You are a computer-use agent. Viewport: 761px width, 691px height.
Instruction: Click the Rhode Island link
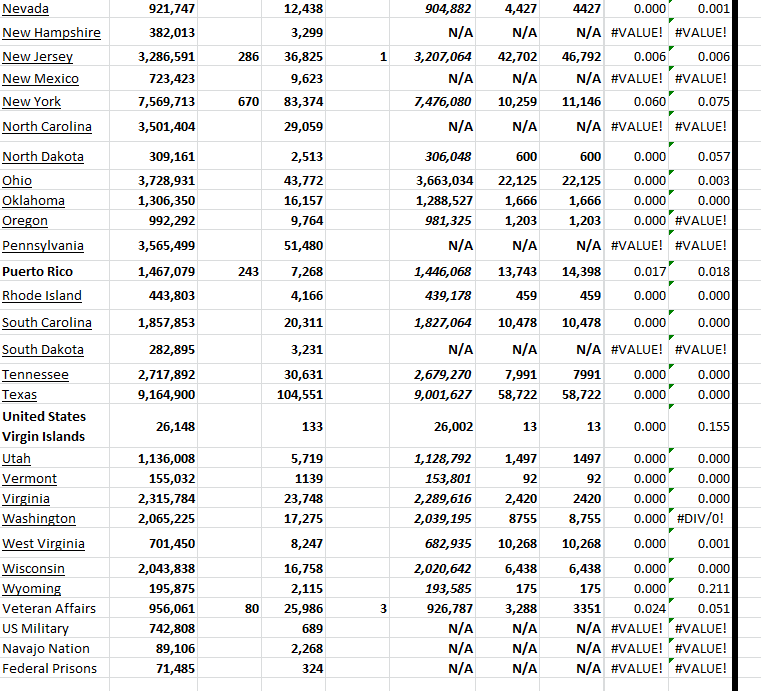[42, 296]
